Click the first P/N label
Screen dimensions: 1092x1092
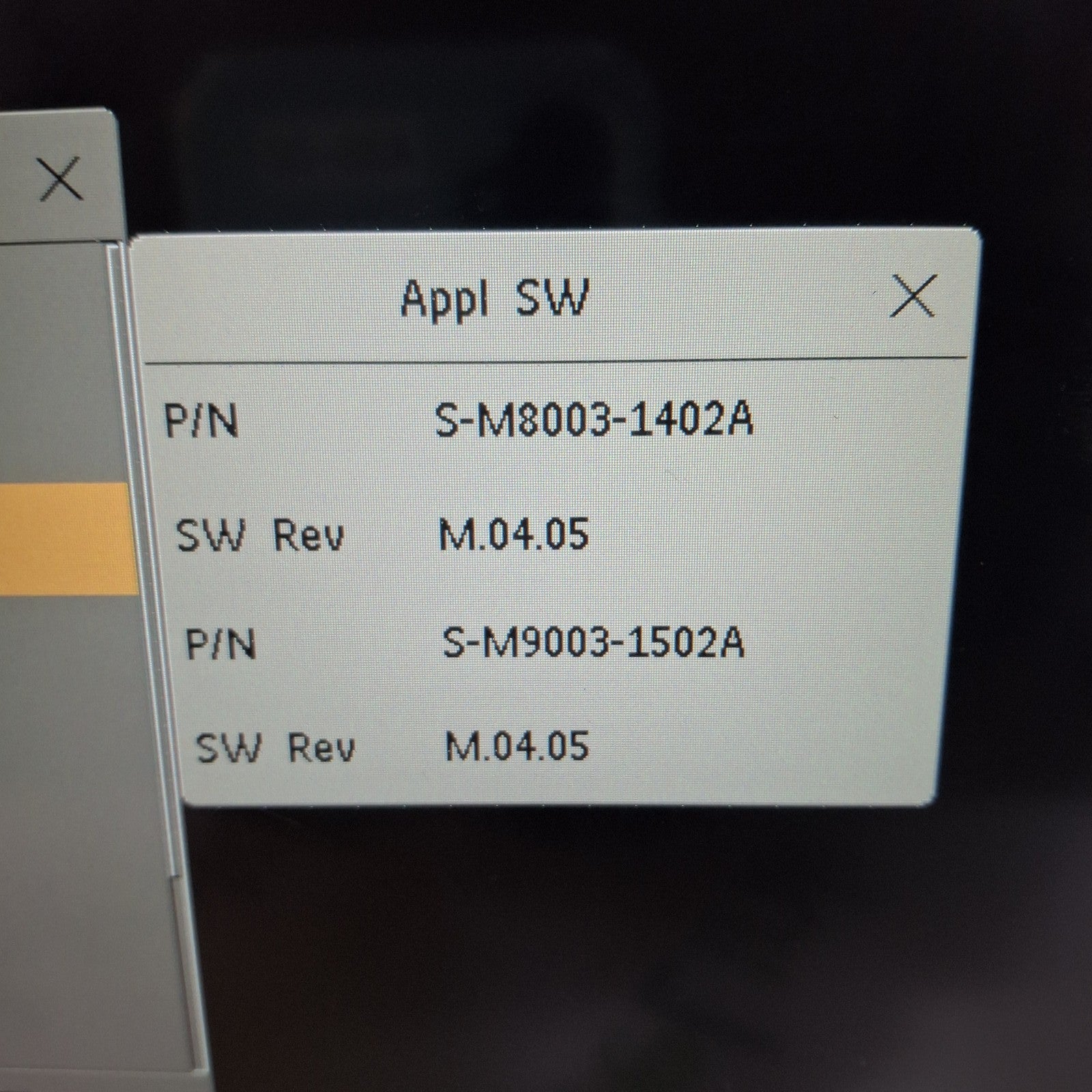[x=201, y=420]
